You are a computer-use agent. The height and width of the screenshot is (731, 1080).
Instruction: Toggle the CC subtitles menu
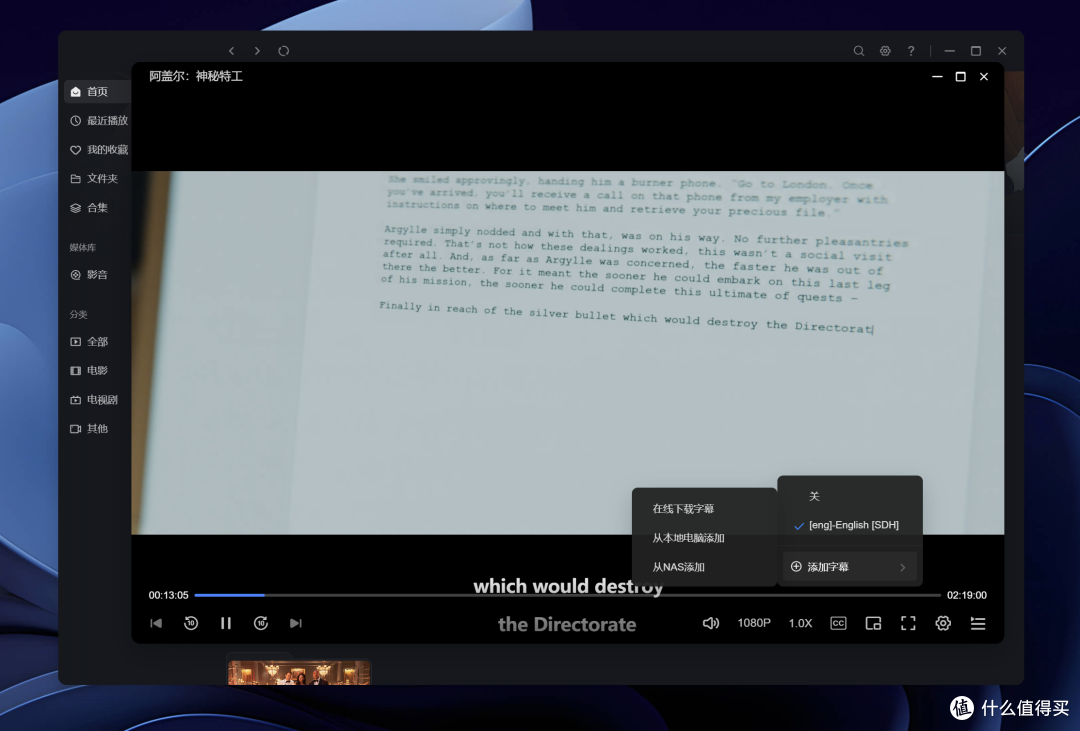click(838, 623)
